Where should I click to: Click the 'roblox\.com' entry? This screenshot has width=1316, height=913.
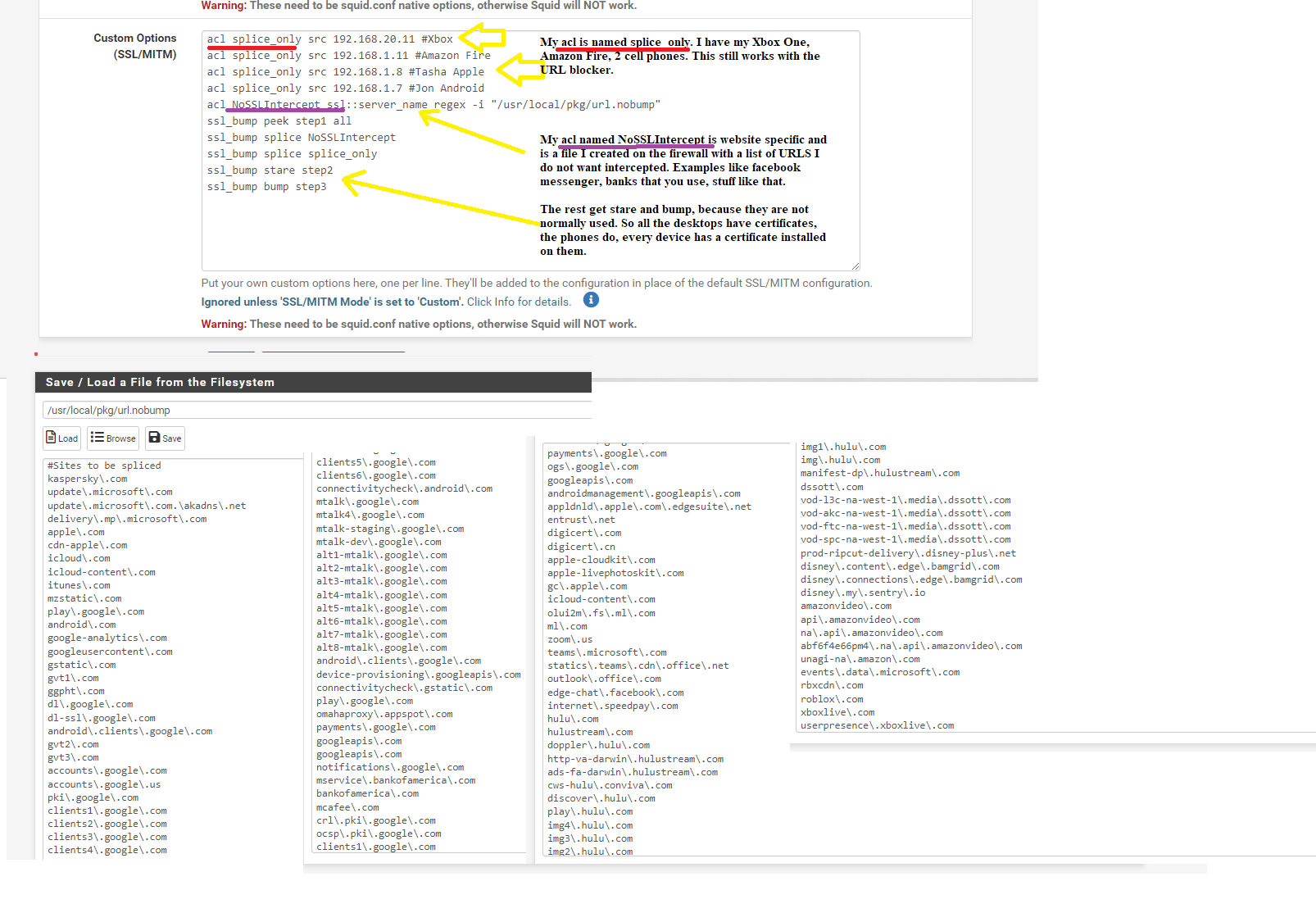[x=833, y=699]
